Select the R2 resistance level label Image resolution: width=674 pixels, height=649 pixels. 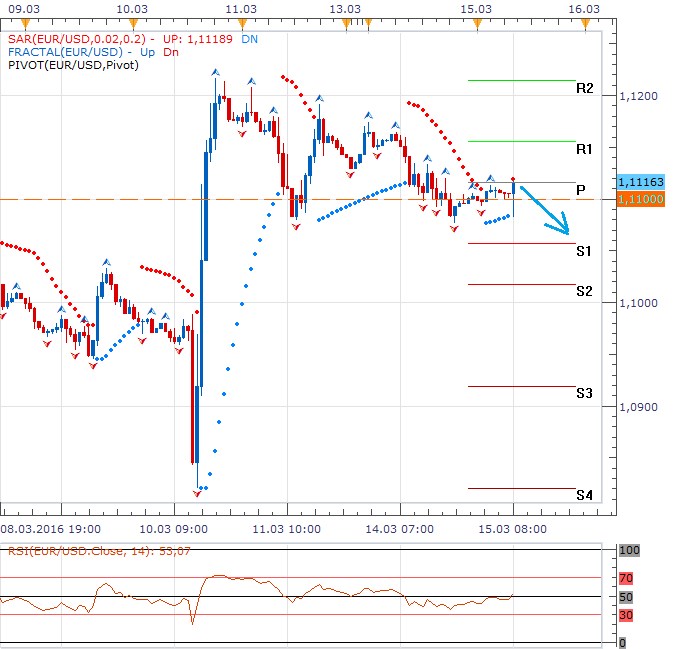(585, 88)
